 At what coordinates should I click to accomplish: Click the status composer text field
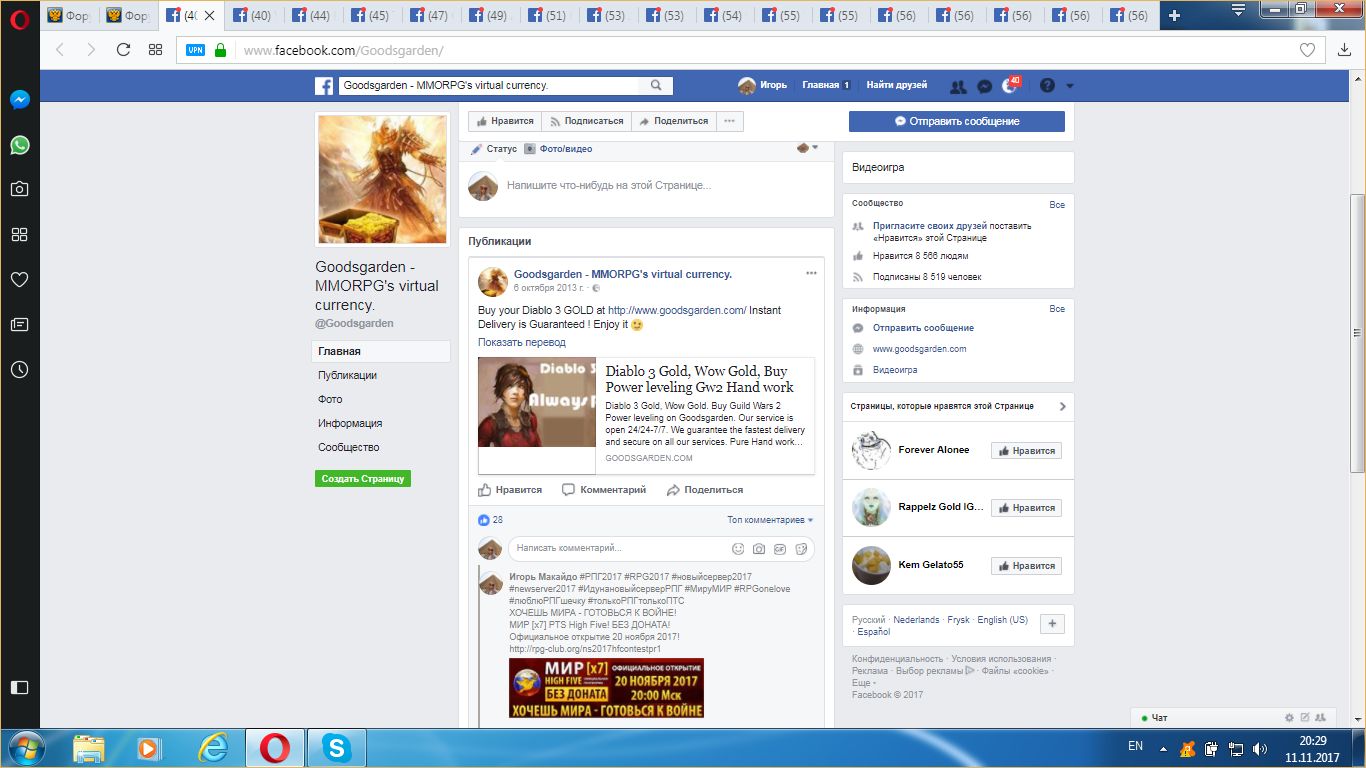pos(608,185)
